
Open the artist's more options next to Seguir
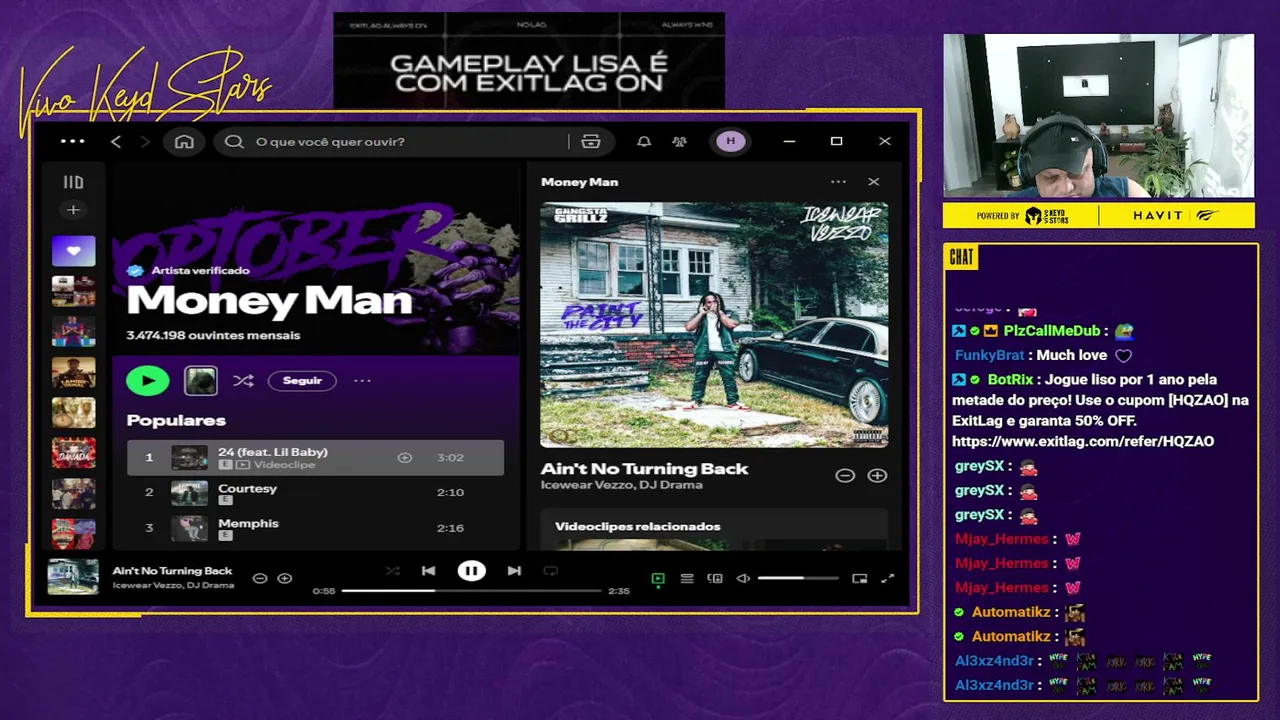pos(362,381)
